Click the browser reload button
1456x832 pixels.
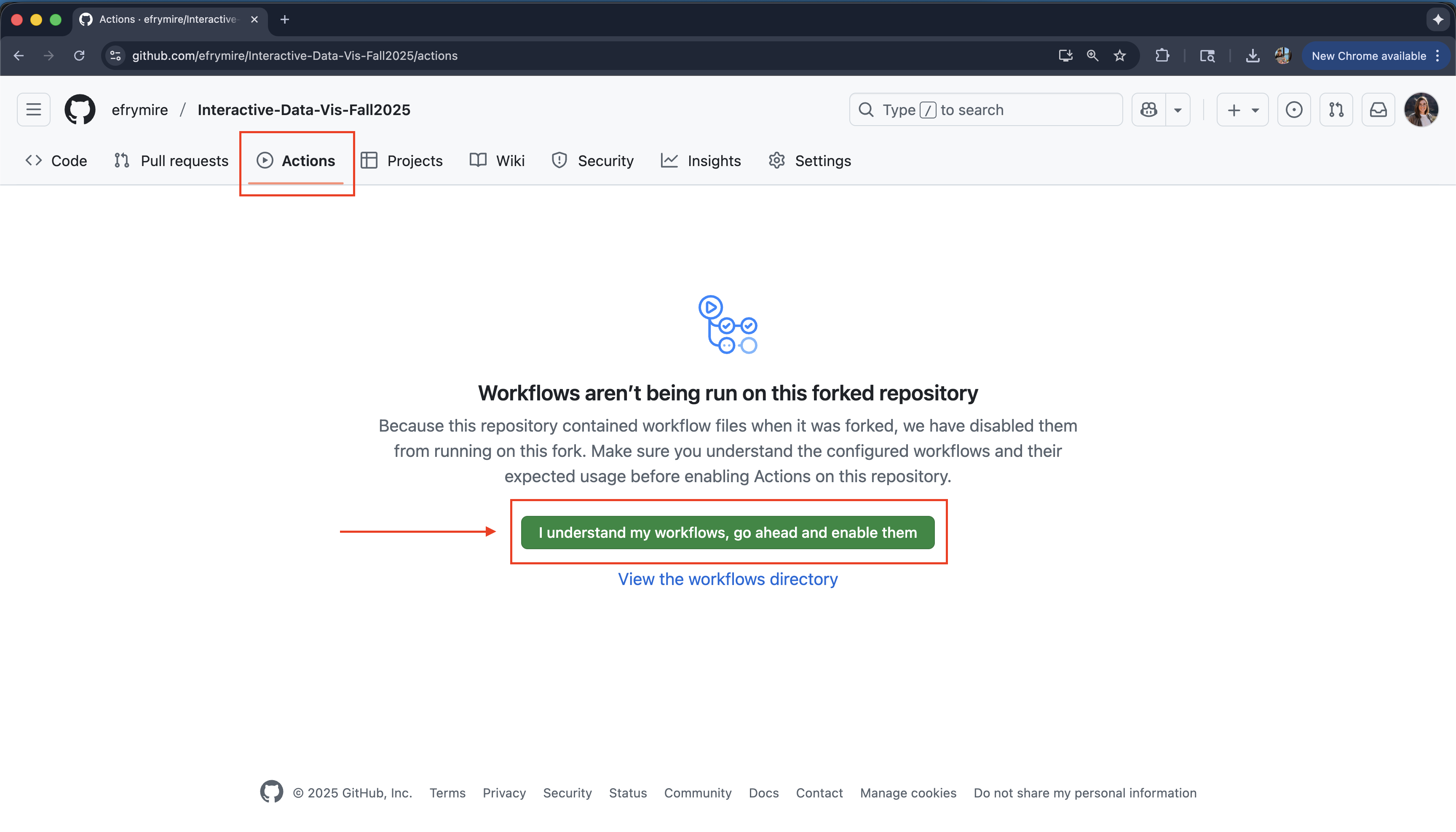click(79, 56)
